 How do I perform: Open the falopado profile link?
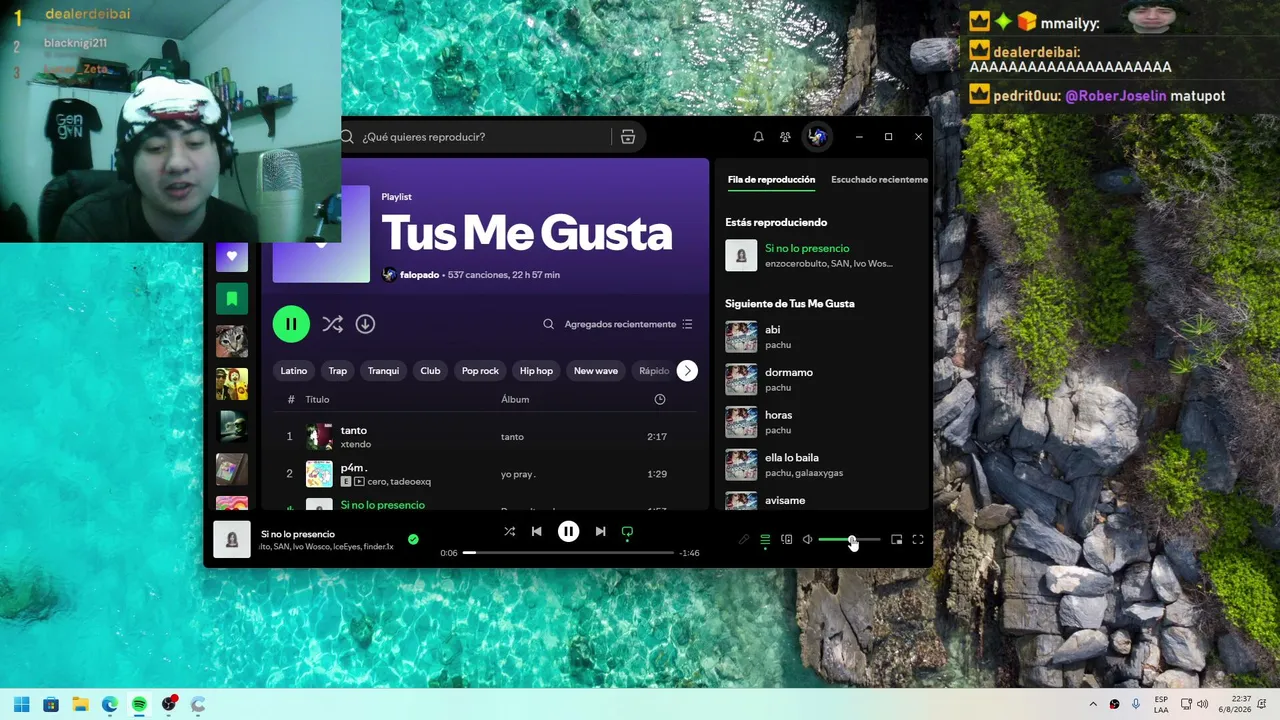click(419, 275)
